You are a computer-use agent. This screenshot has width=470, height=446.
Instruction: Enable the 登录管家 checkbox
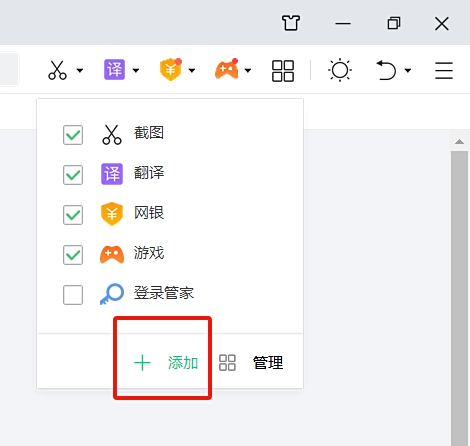pos(73,295)
